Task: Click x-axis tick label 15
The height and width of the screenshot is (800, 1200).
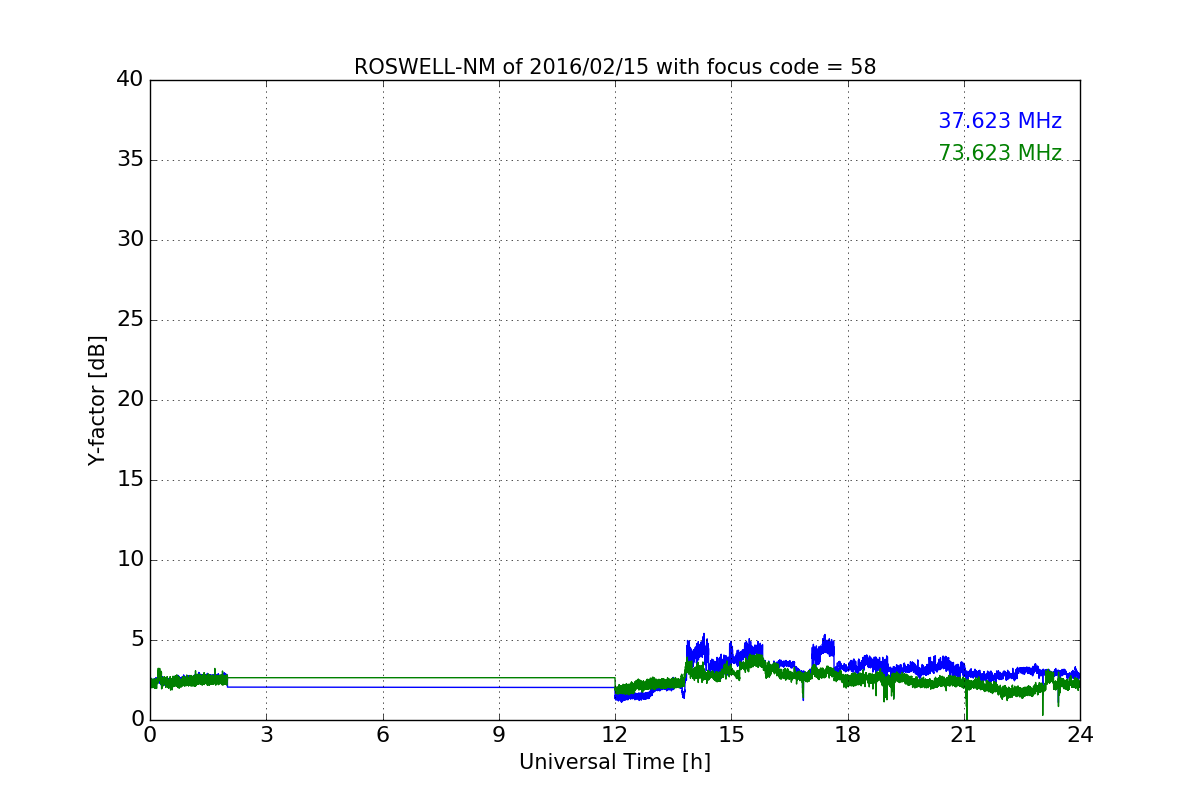Action: pyautogui.click(x=731, y=734)
